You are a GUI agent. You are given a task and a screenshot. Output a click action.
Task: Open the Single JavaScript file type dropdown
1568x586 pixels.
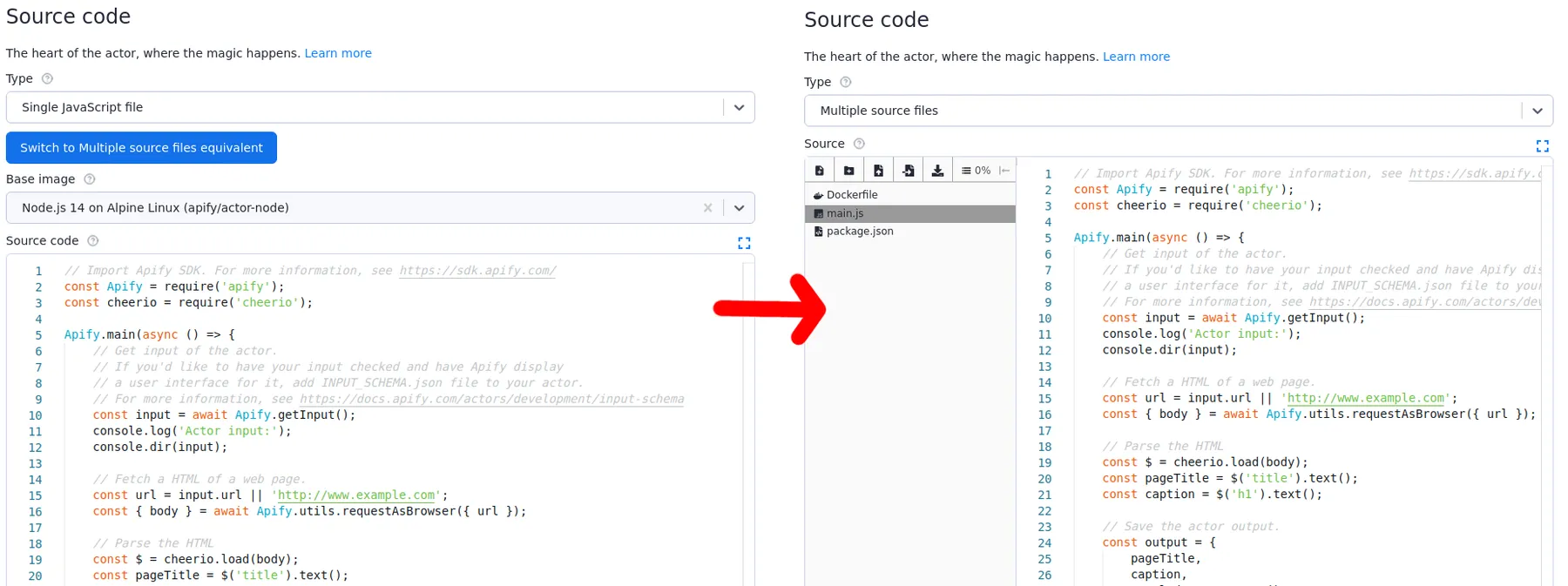click(380, 107)
